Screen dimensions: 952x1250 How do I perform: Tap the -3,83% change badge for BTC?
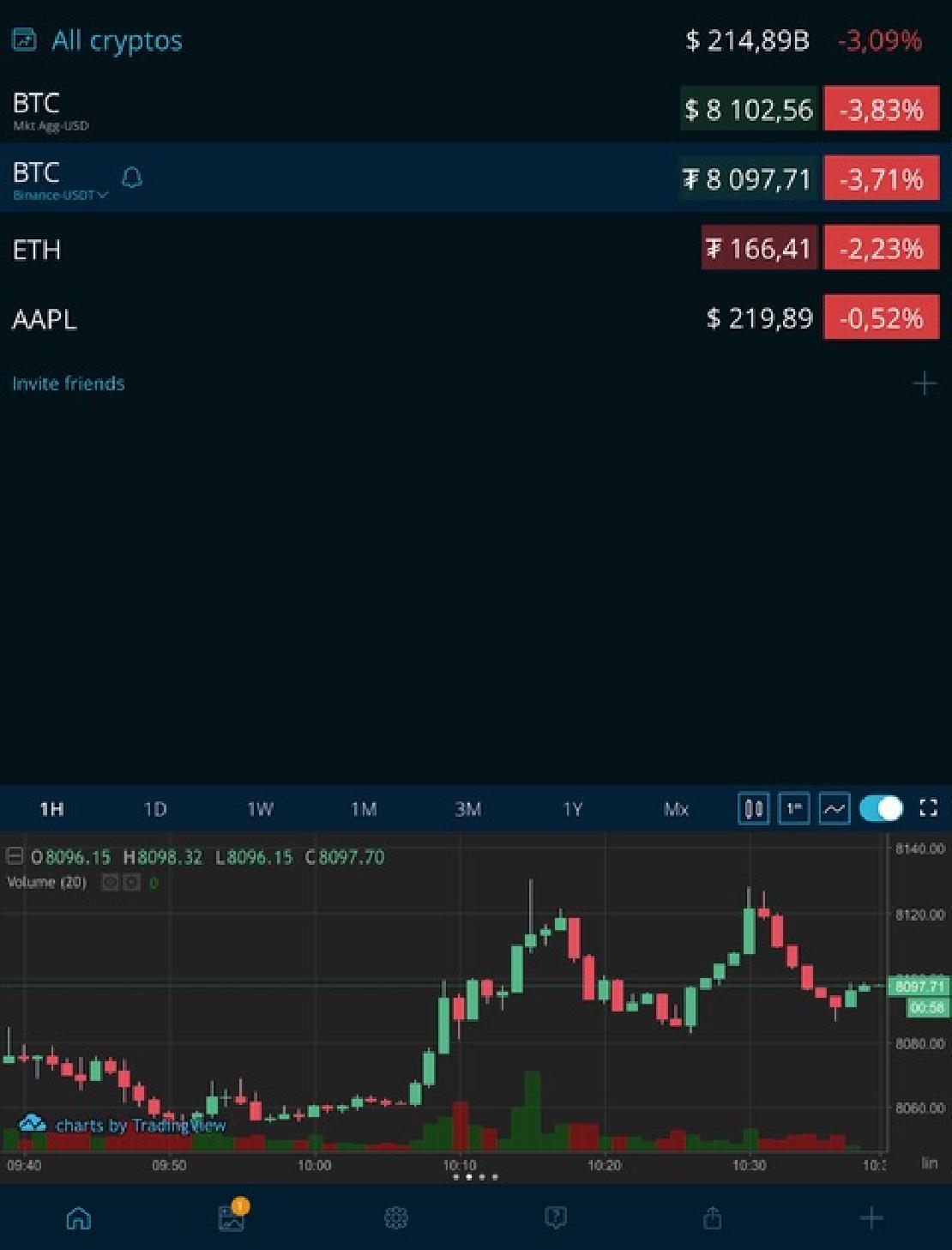pyautogui.click(x=882, y=109)
